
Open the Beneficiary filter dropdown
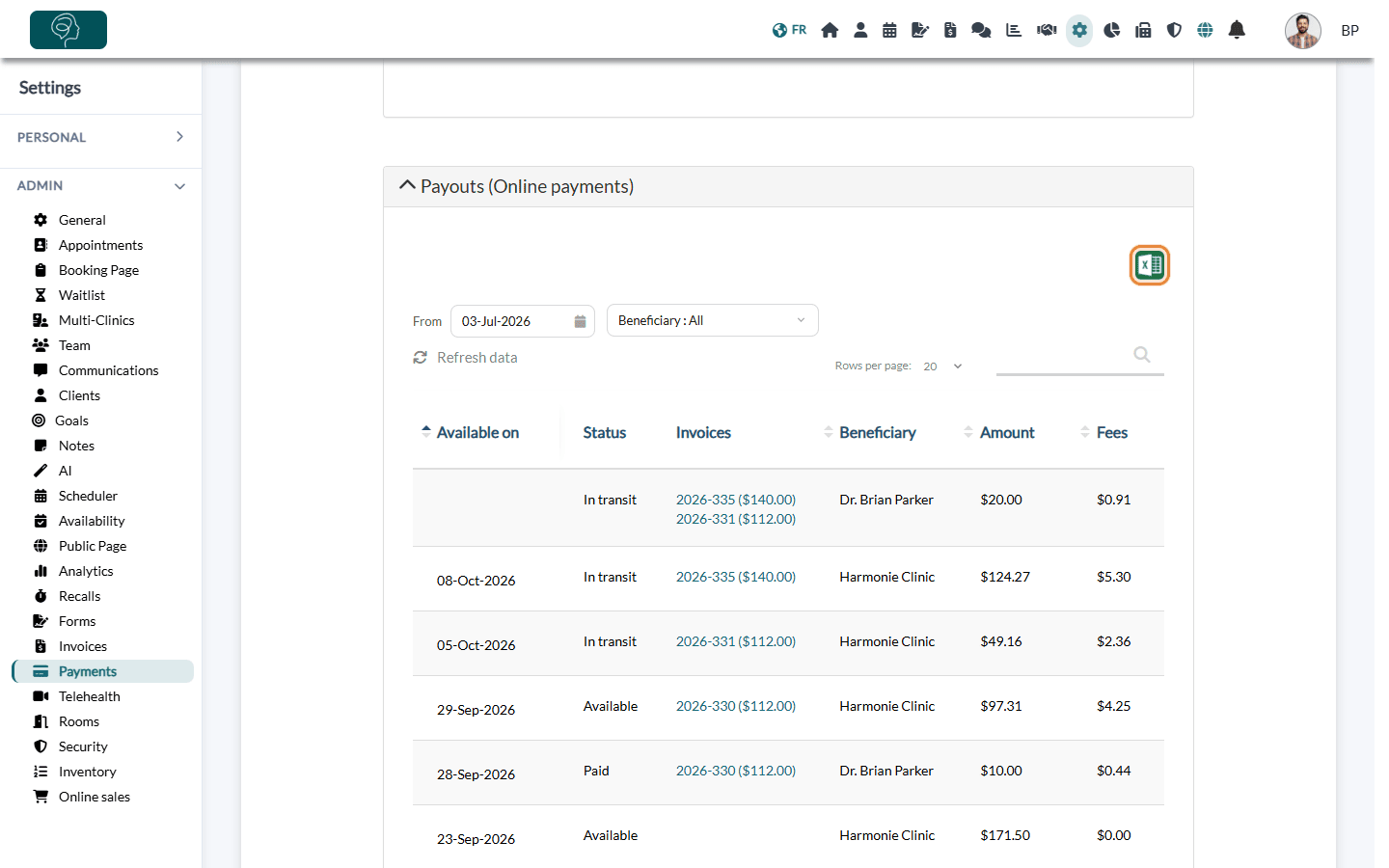pyautogui.click(x=712, y=320)
